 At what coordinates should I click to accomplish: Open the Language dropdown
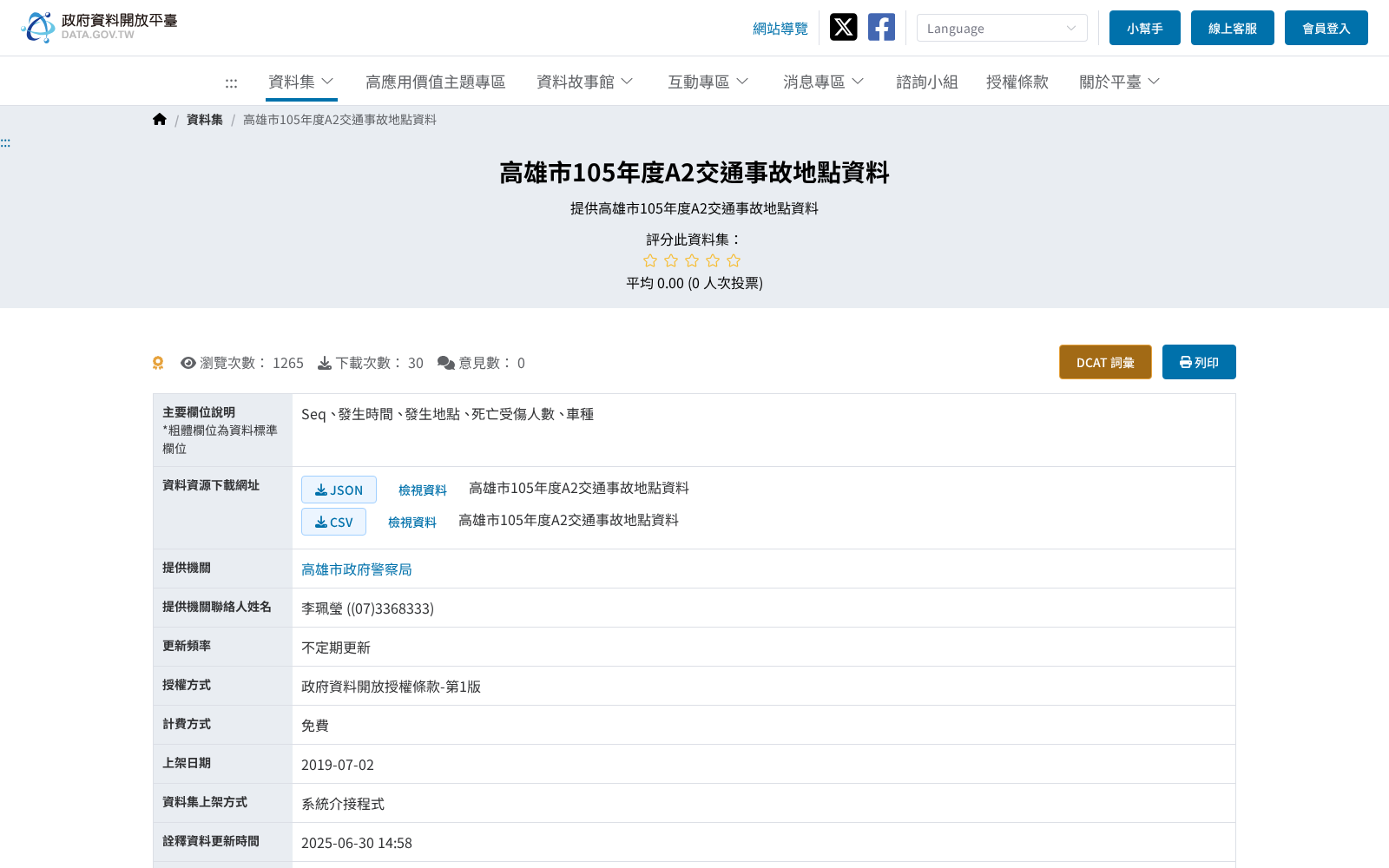(x=1002, y=28)
